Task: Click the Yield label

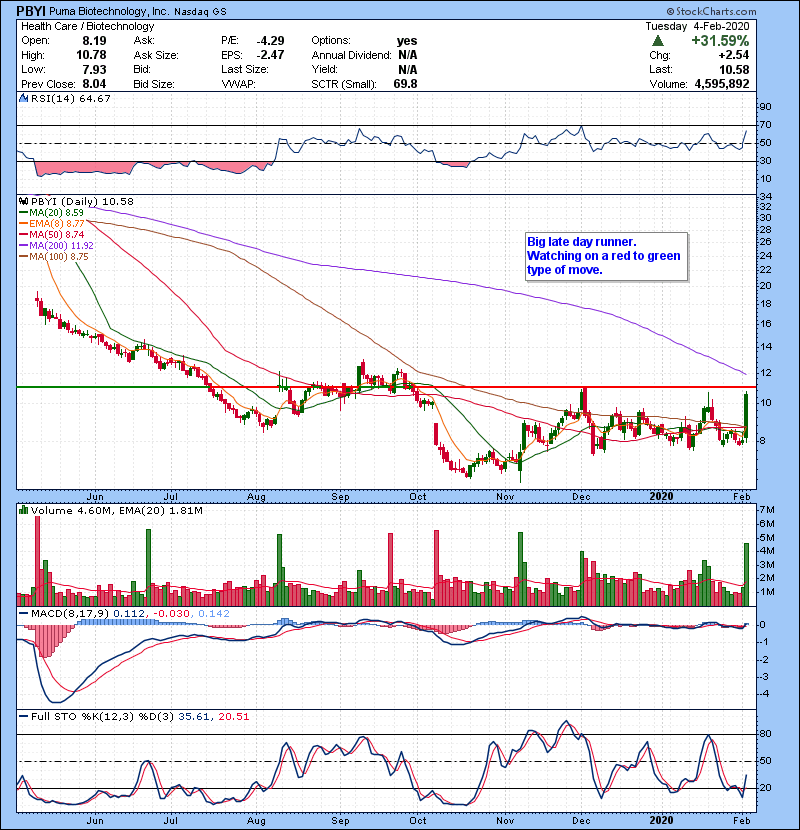Action: point(325,69)
